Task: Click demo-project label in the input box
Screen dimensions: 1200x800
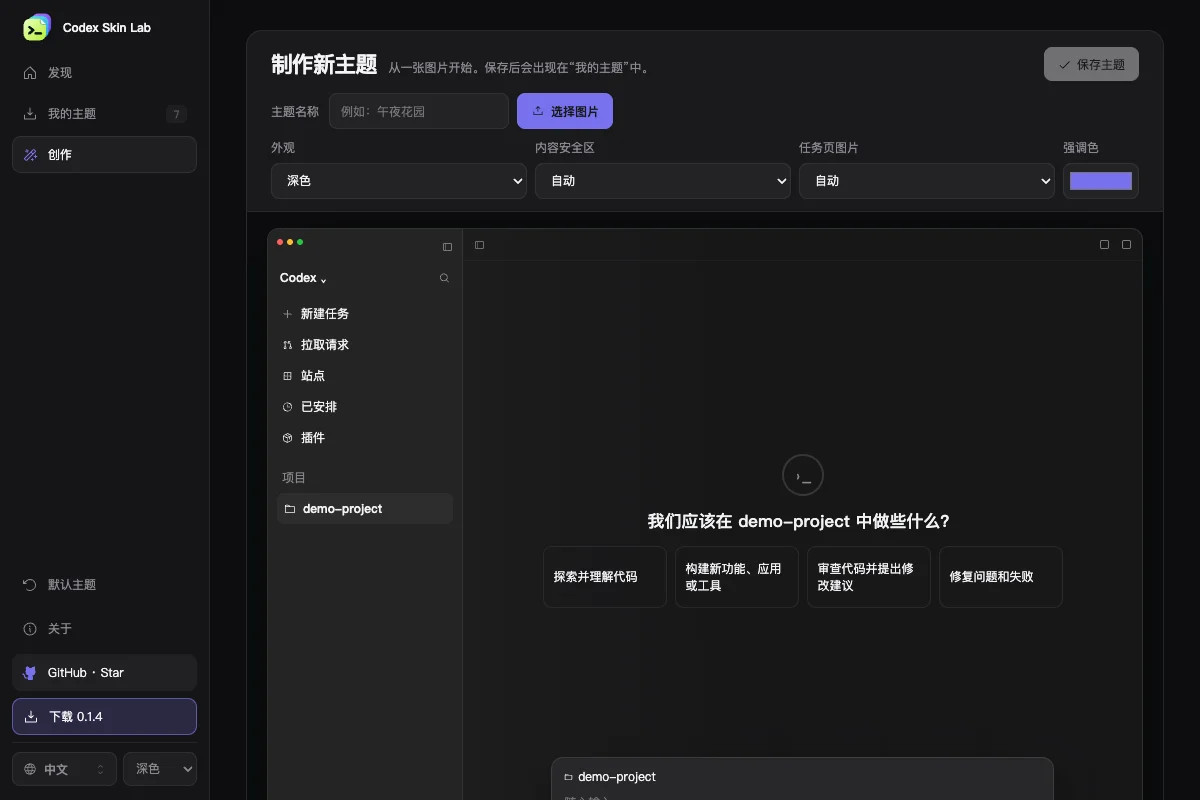Action: click(x=617, y=777)
